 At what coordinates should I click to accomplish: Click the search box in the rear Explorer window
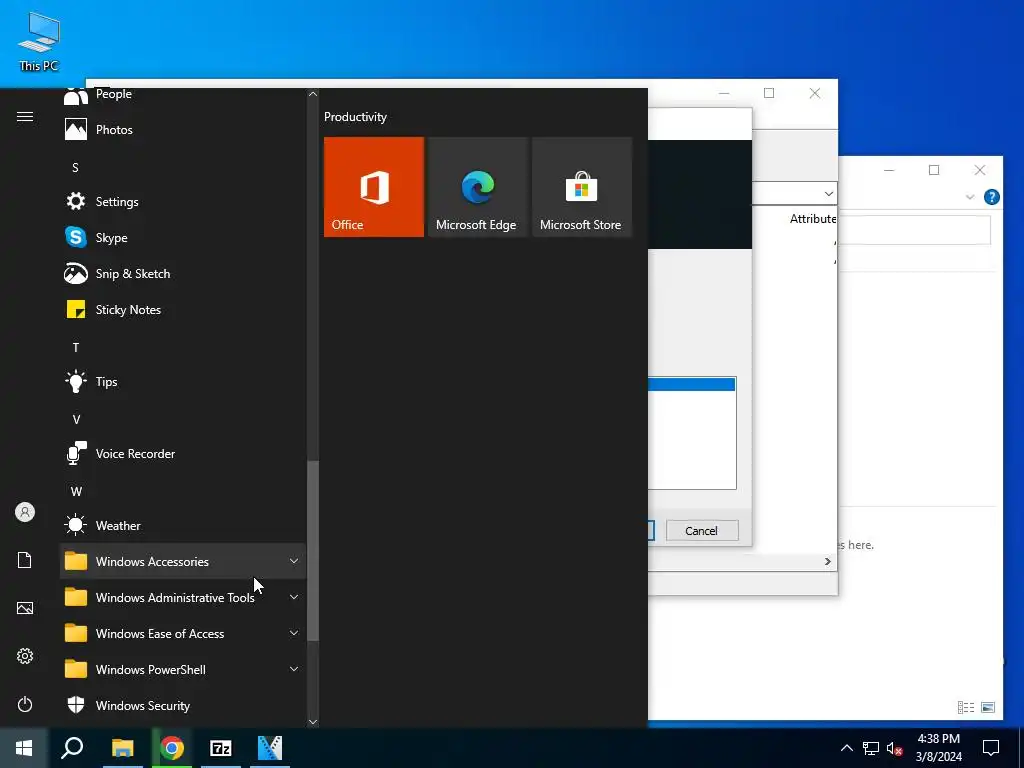[x=914, y=230]
